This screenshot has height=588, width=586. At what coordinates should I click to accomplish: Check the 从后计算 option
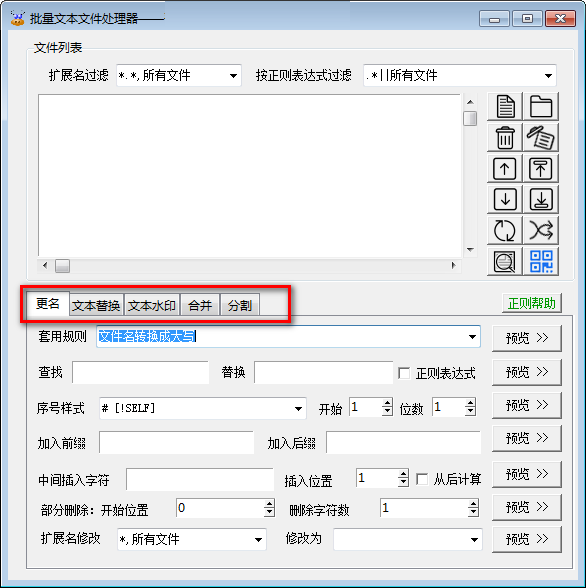(422, 479)
